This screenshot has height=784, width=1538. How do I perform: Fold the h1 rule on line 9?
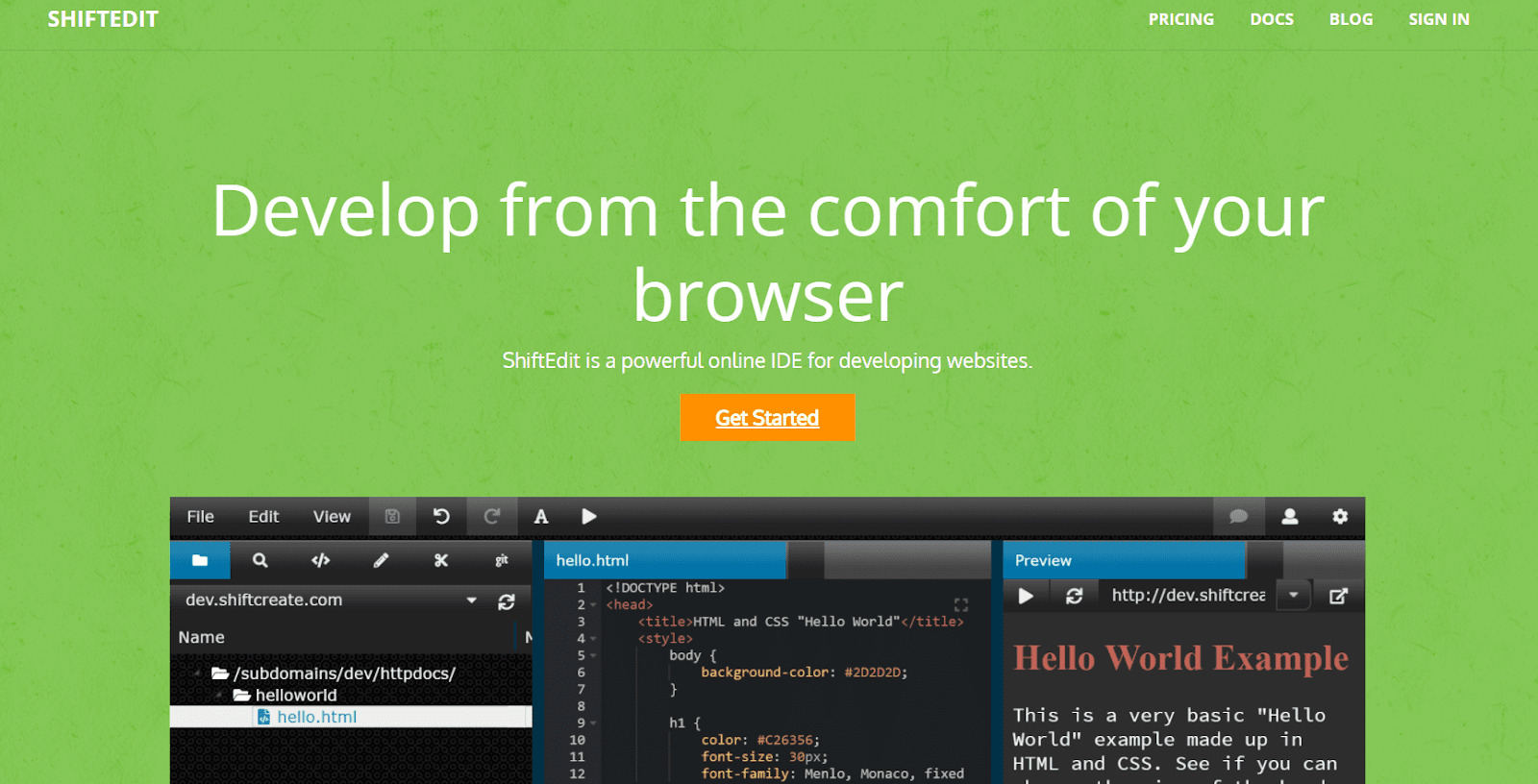[x=594, y=723]
